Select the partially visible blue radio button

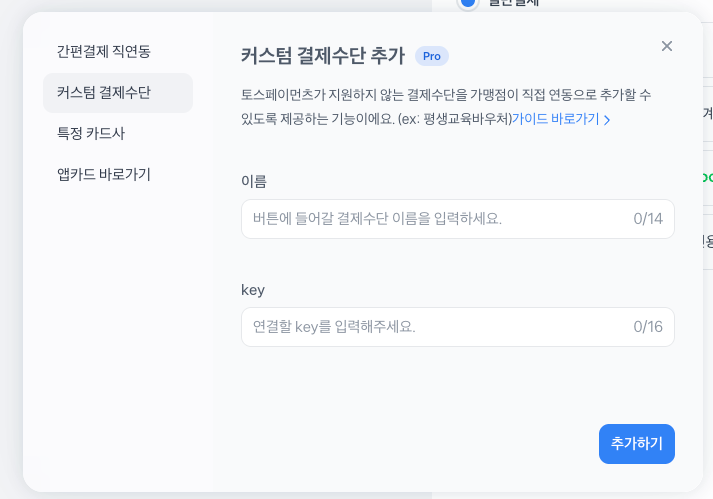pyautogui.click(x=467, y=4)
